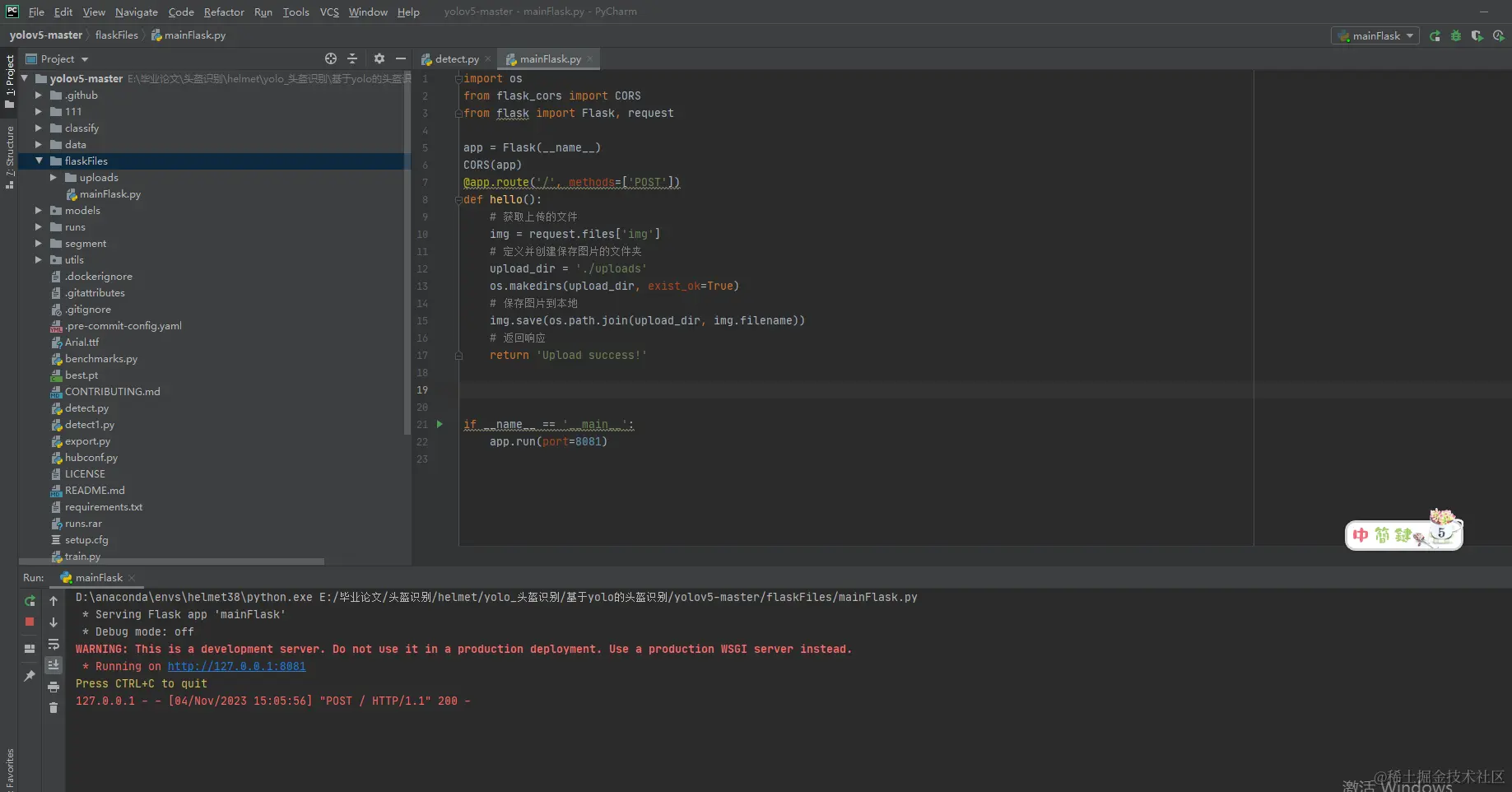Expand the runs folder
Viewport: 1512px width, 792px height.
tap(38, 227)
